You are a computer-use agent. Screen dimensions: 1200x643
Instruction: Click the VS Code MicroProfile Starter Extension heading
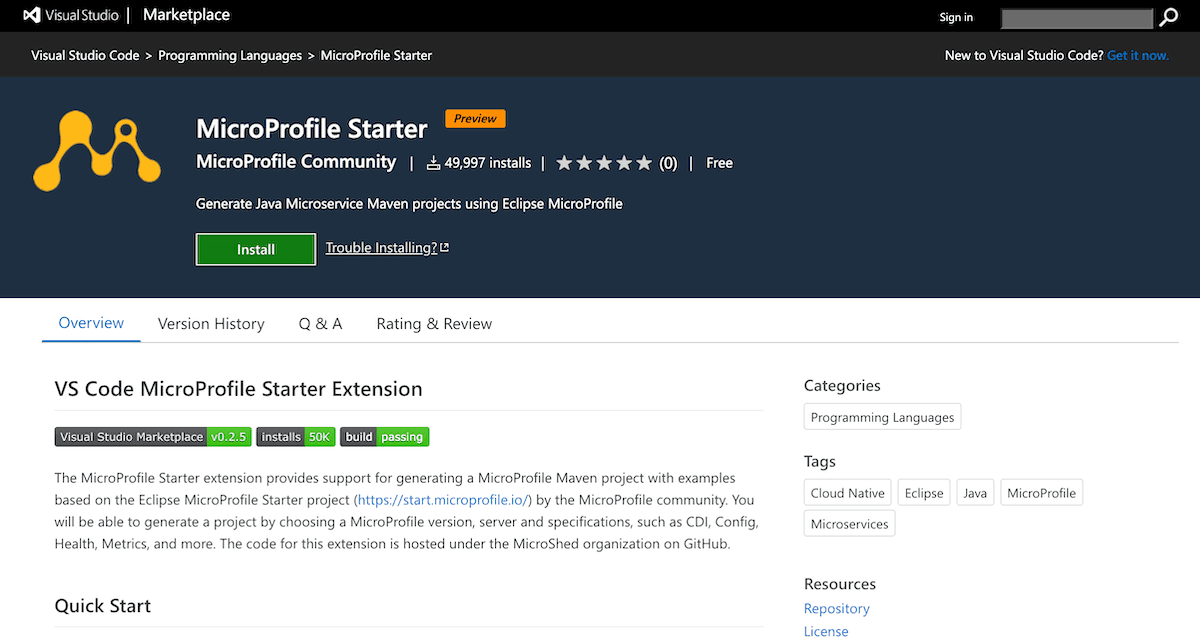tap(239, 389)
